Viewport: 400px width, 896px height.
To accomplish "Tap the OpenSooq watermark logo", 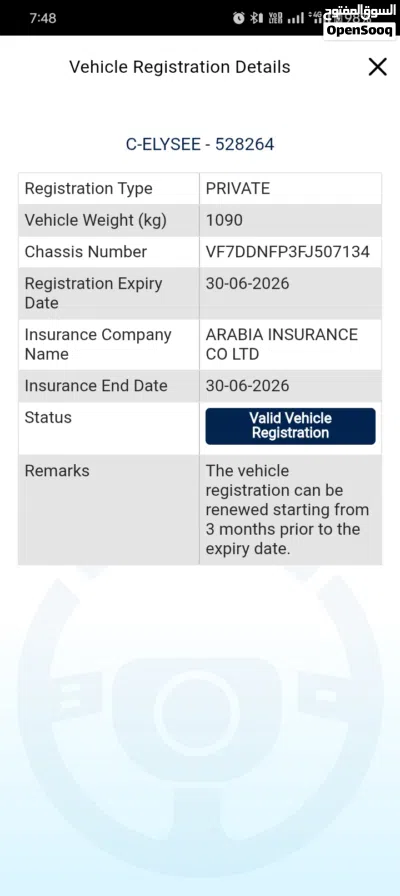I will click(x=360, y=23).
